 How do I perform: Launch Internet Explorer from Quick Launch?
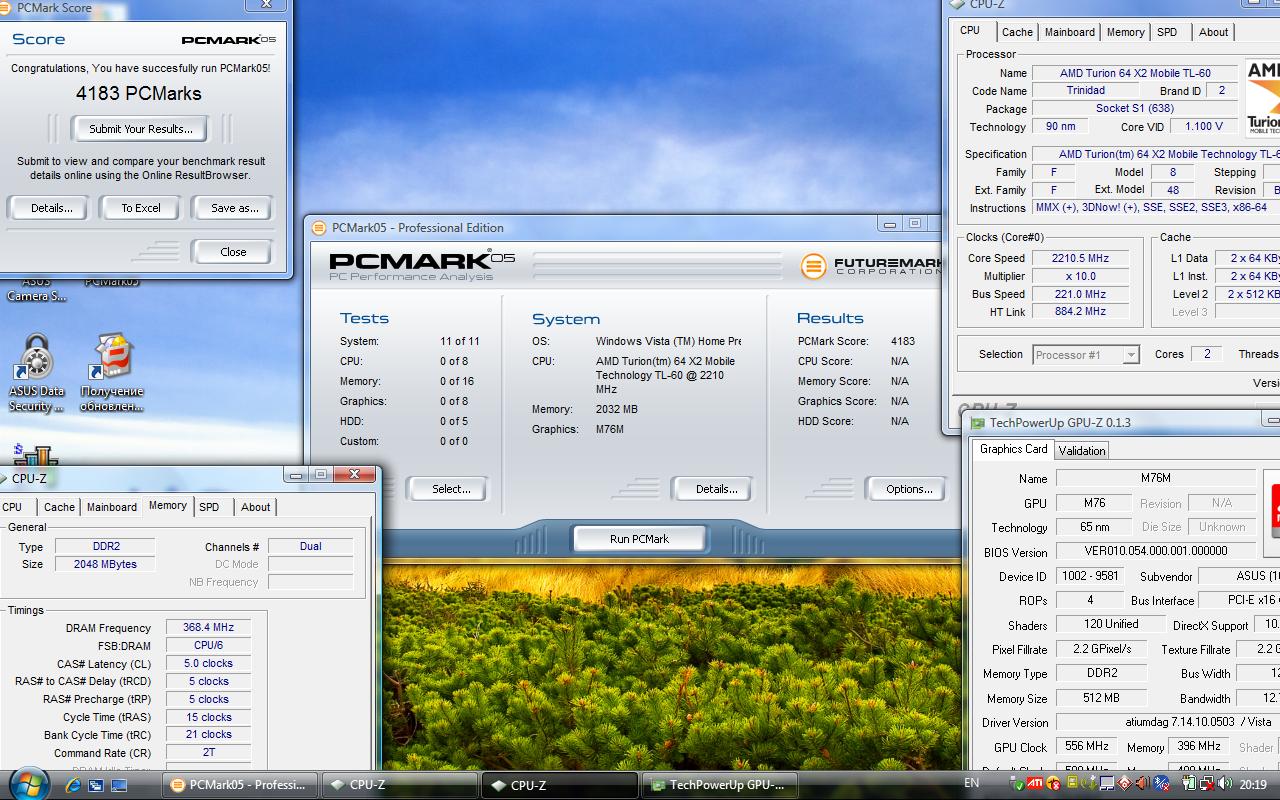(73, 785)
